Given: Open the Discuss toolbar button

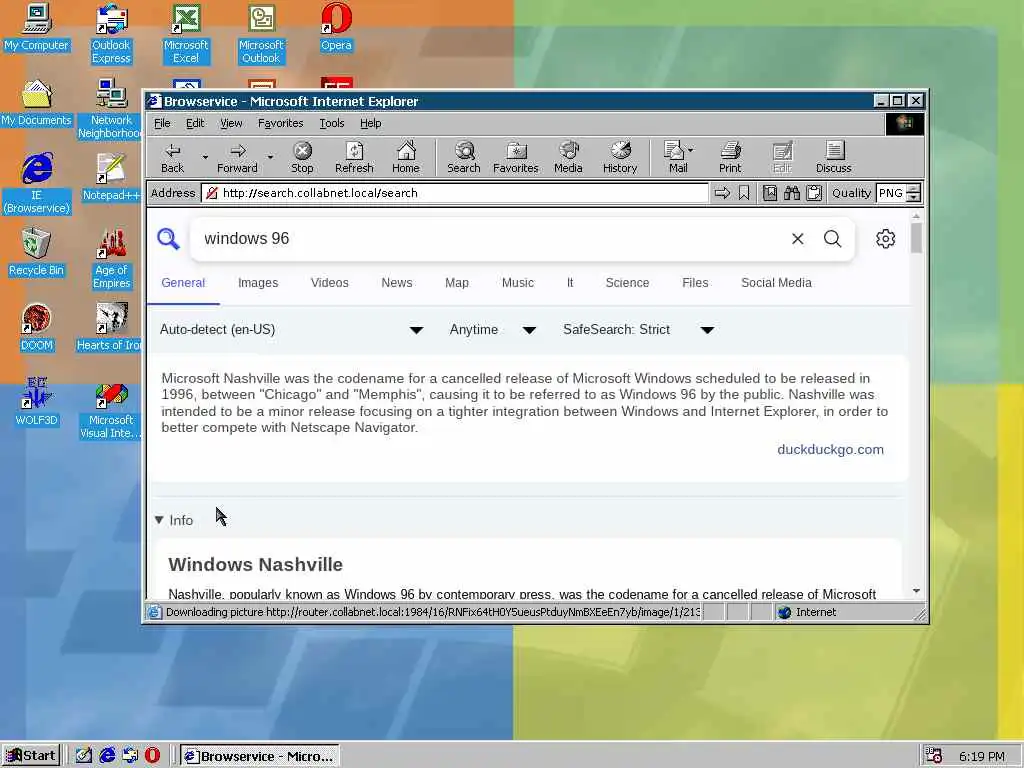Looking at the screenshot, I should 833,157.
